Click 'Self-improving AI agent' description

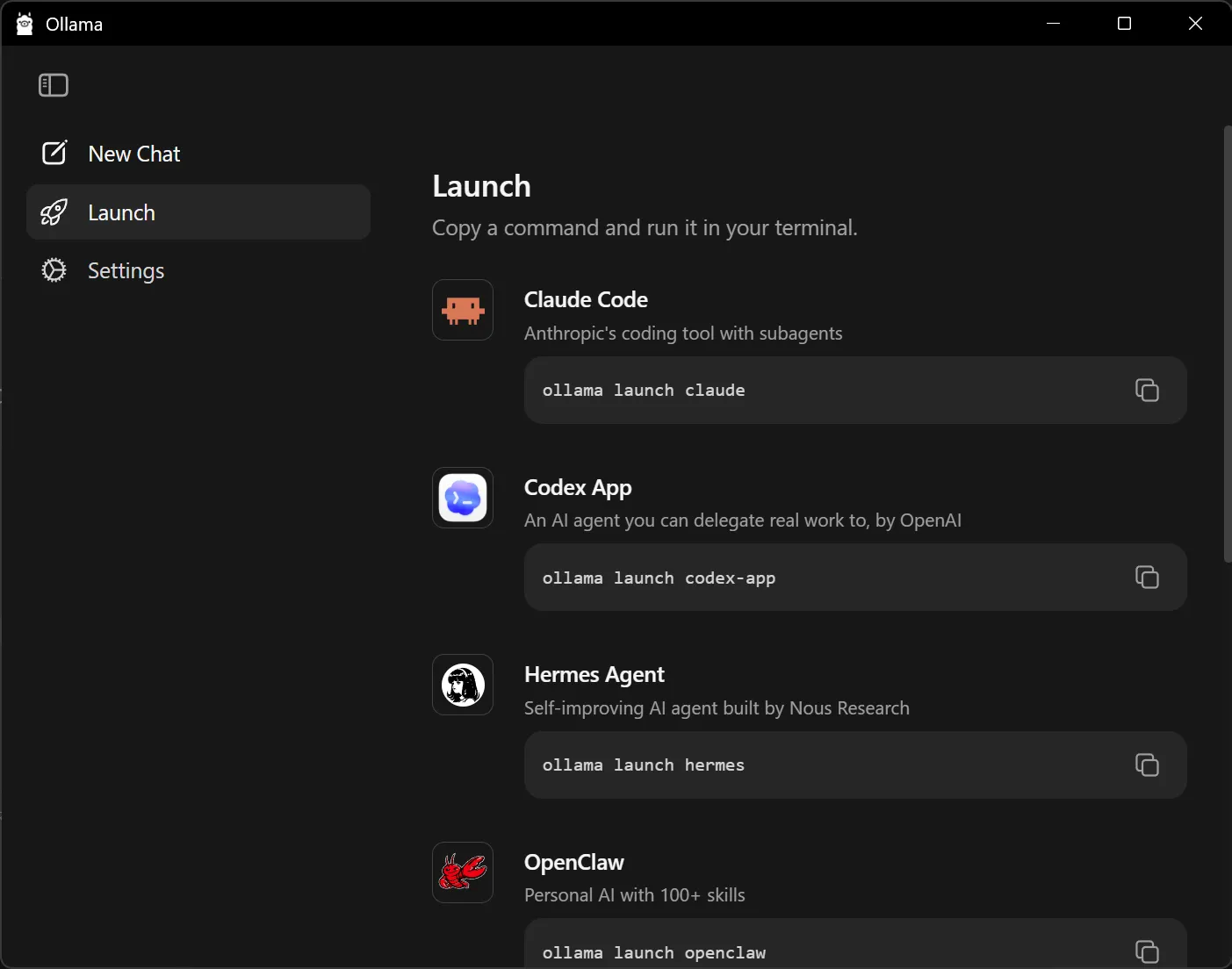click(717, 708)
